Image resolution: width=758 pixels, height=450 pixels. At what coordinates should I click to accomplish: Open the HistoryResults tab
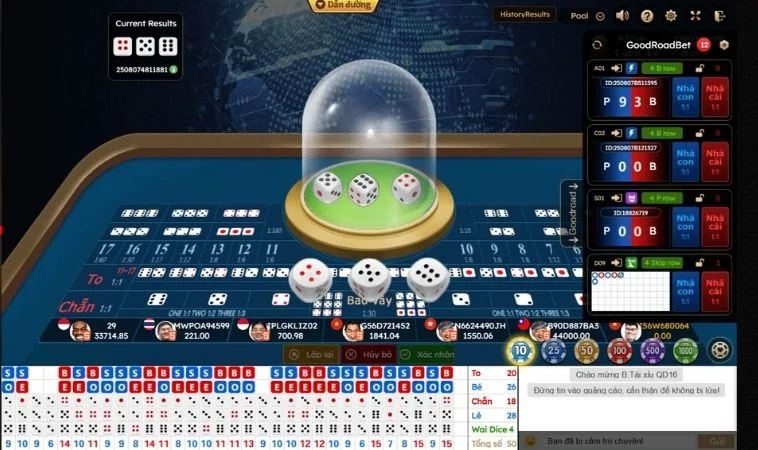[525, 15]
